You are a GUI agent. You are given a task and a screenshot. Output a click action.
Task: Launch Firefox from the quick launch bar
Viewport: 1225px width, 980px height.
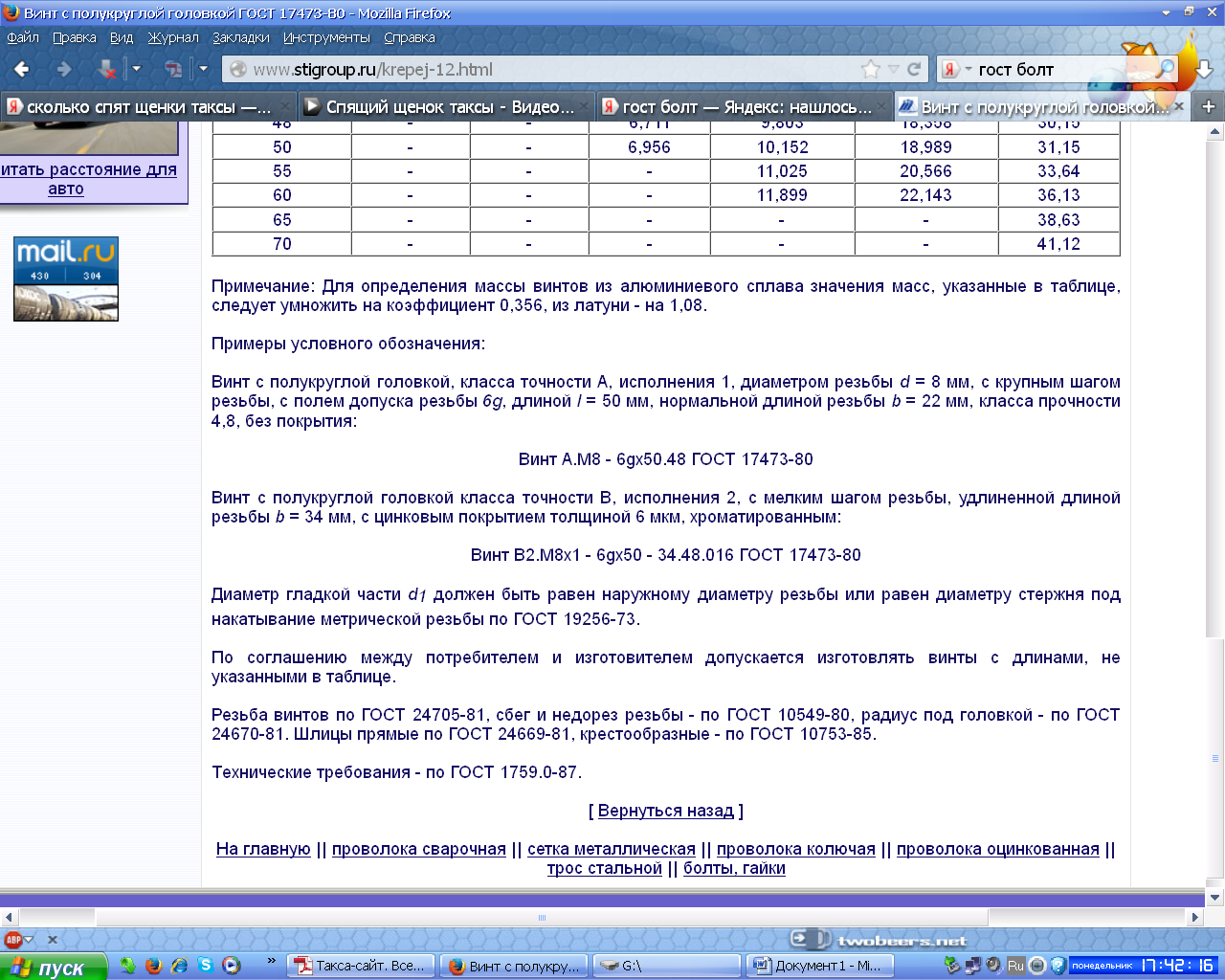[153, 966]
